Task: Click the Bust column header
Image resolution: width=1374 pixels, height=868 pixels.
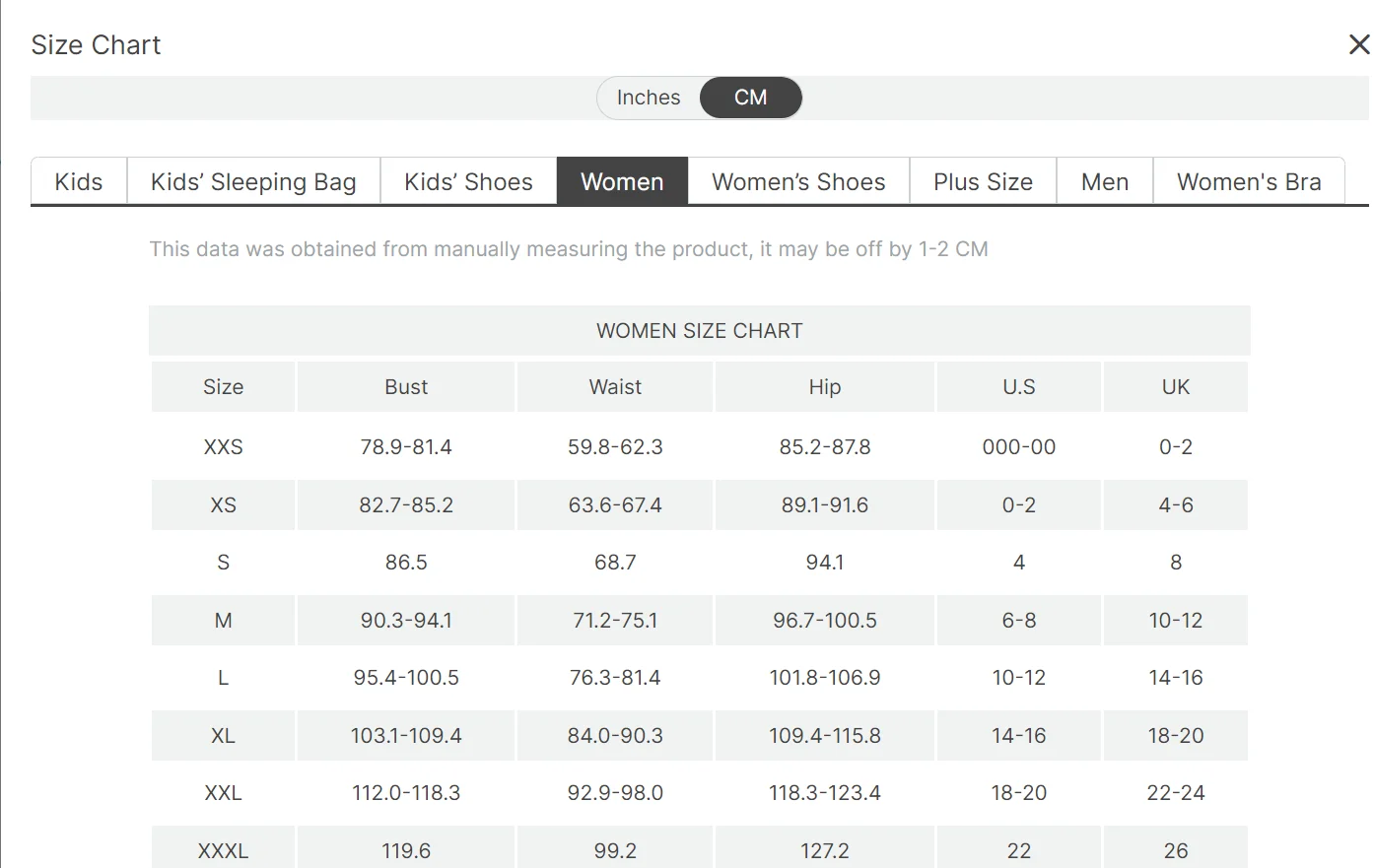Action: 406,387
